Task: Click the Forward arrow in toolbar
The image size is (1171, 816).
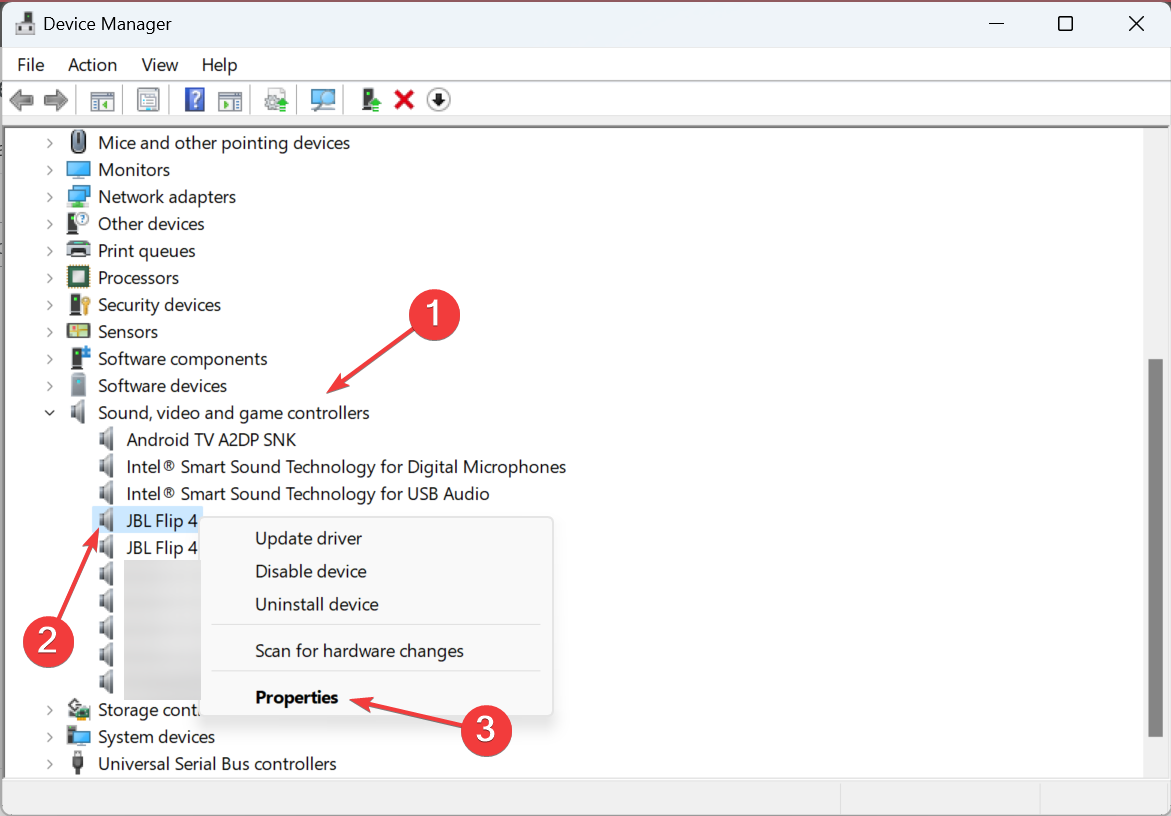Action: coord(56,100)
